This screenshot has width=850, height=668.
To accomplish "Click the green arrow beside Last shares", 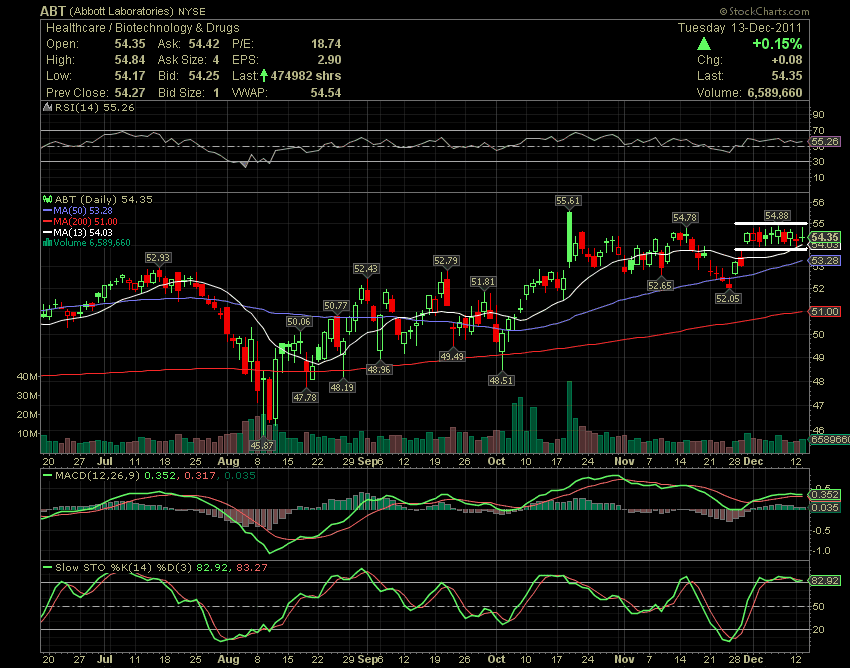I will [x=264, y=75].
